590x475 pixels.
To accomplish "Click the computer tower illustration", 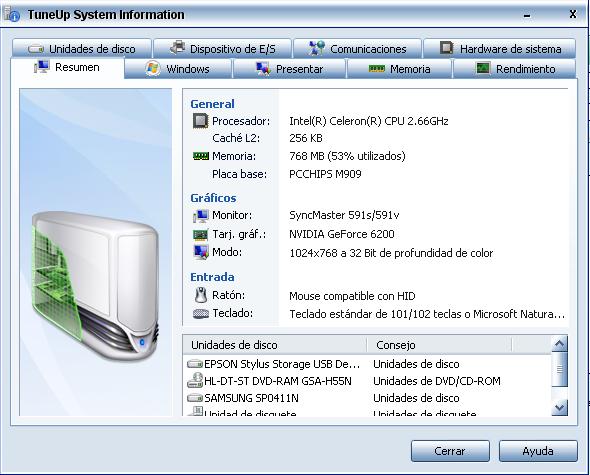I will click(x=96, y=286).
